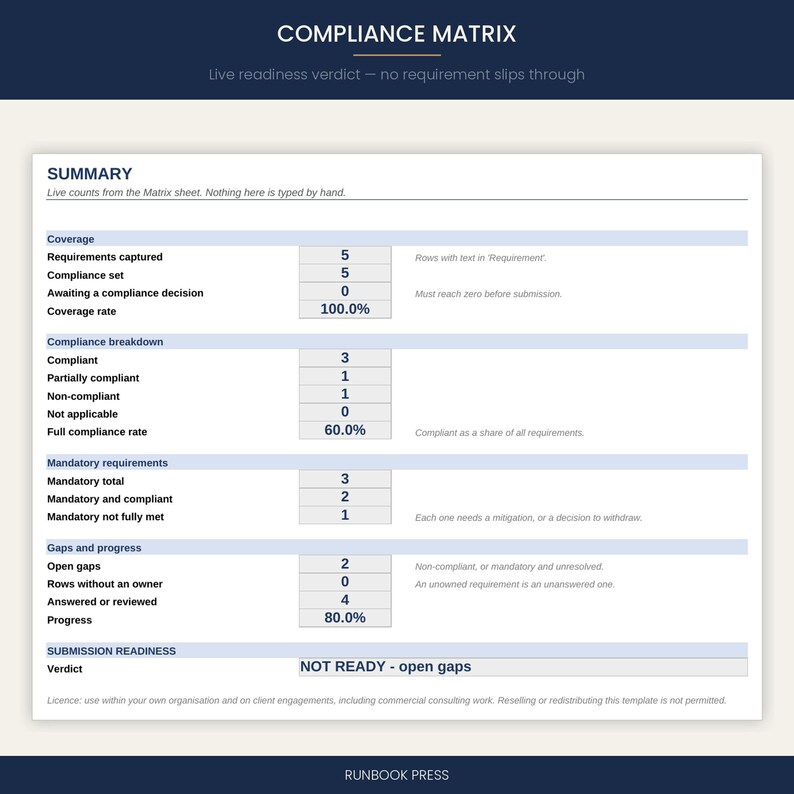Select the Mandatory not fully met label
The width and height of the screenshot is (794, 794).
[105, 517]
